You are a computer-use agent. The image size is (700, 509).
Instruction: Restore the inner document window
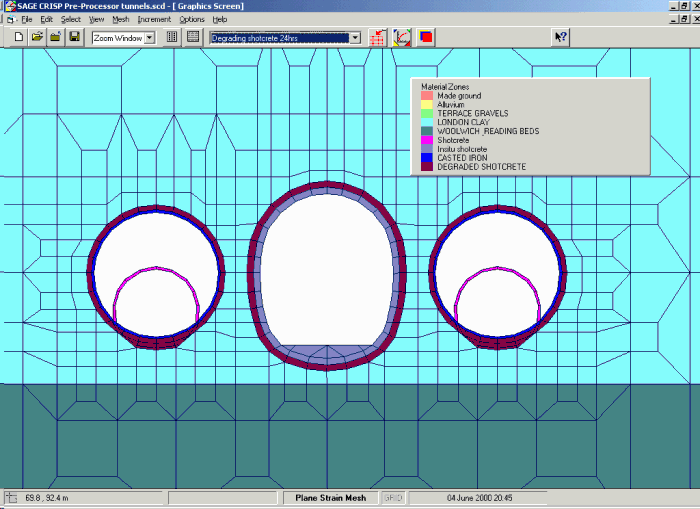(x=685, y=19)
